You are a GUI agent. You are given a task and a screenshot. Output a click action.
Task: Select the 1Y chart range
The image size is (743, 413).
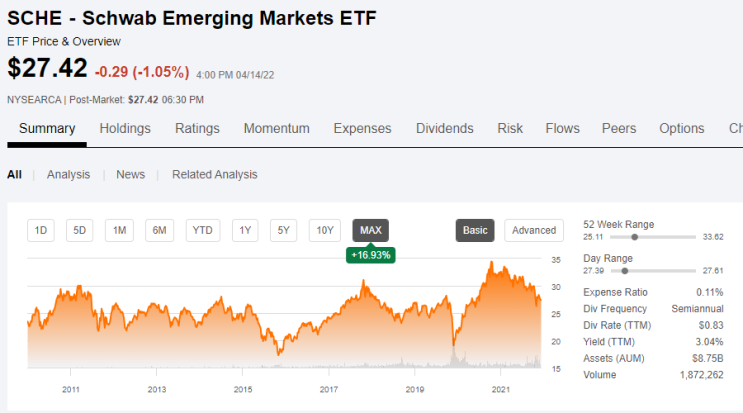coord(245,230)
